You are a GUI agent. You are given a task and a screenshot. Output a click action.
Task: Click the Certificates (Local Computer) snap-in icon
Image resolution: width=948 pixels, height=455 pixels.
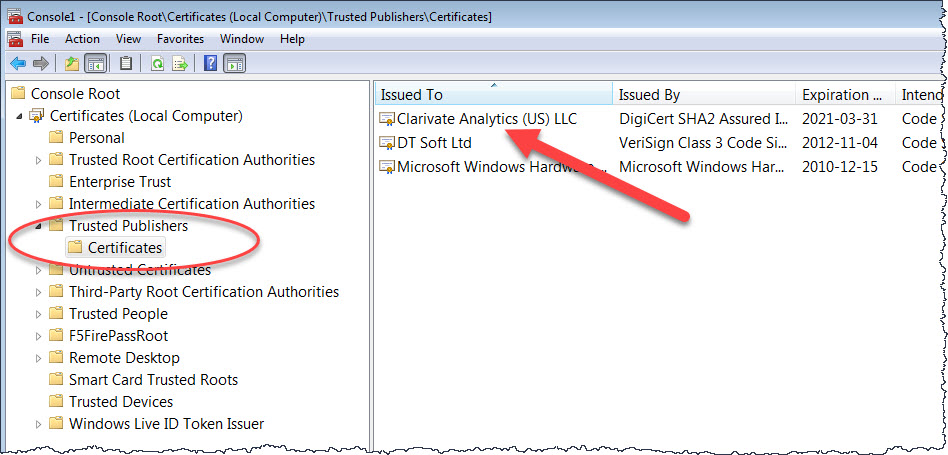37,115
